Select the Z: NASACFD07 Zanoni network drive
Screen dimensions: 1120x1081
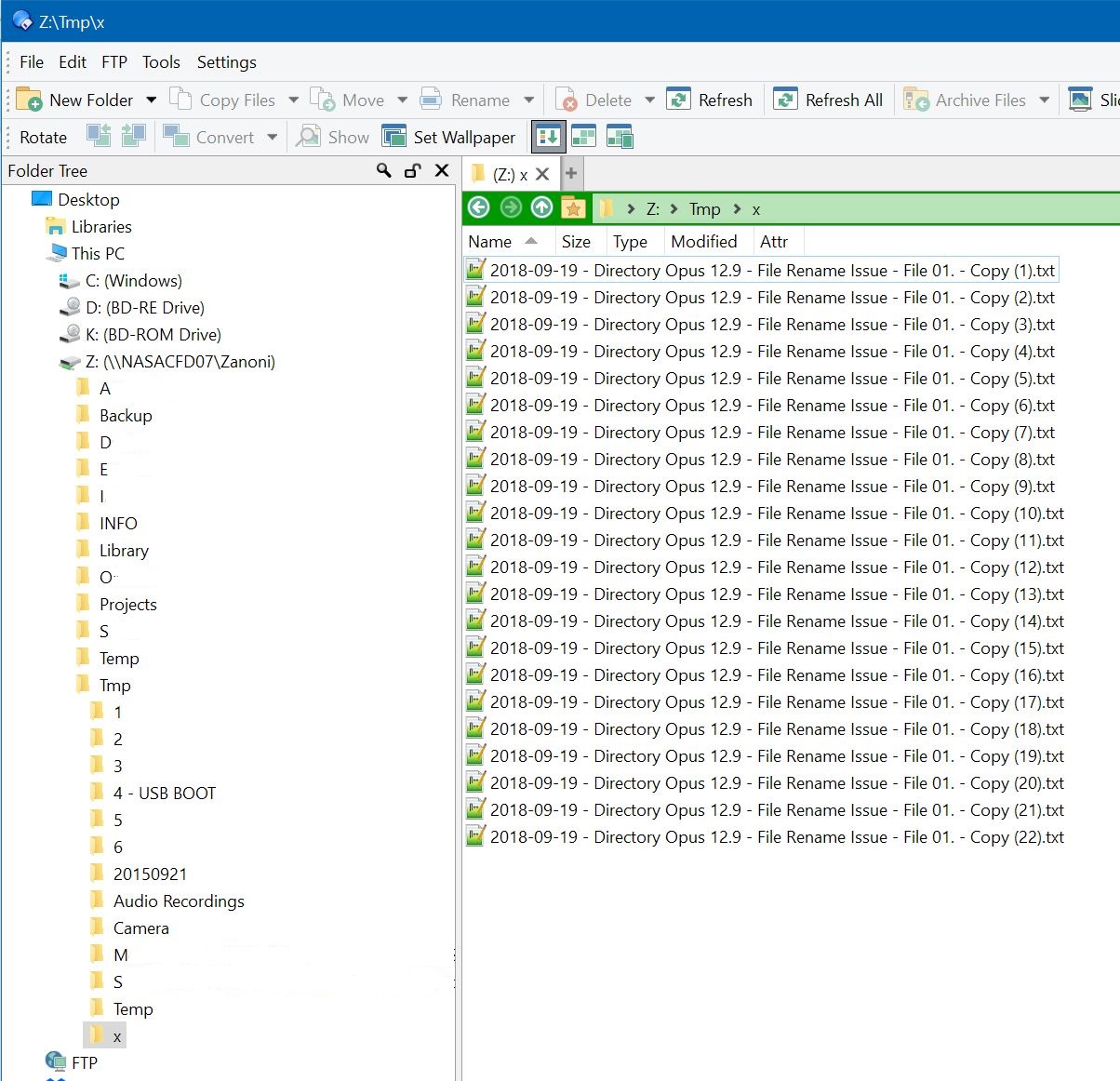coord(167,361)
